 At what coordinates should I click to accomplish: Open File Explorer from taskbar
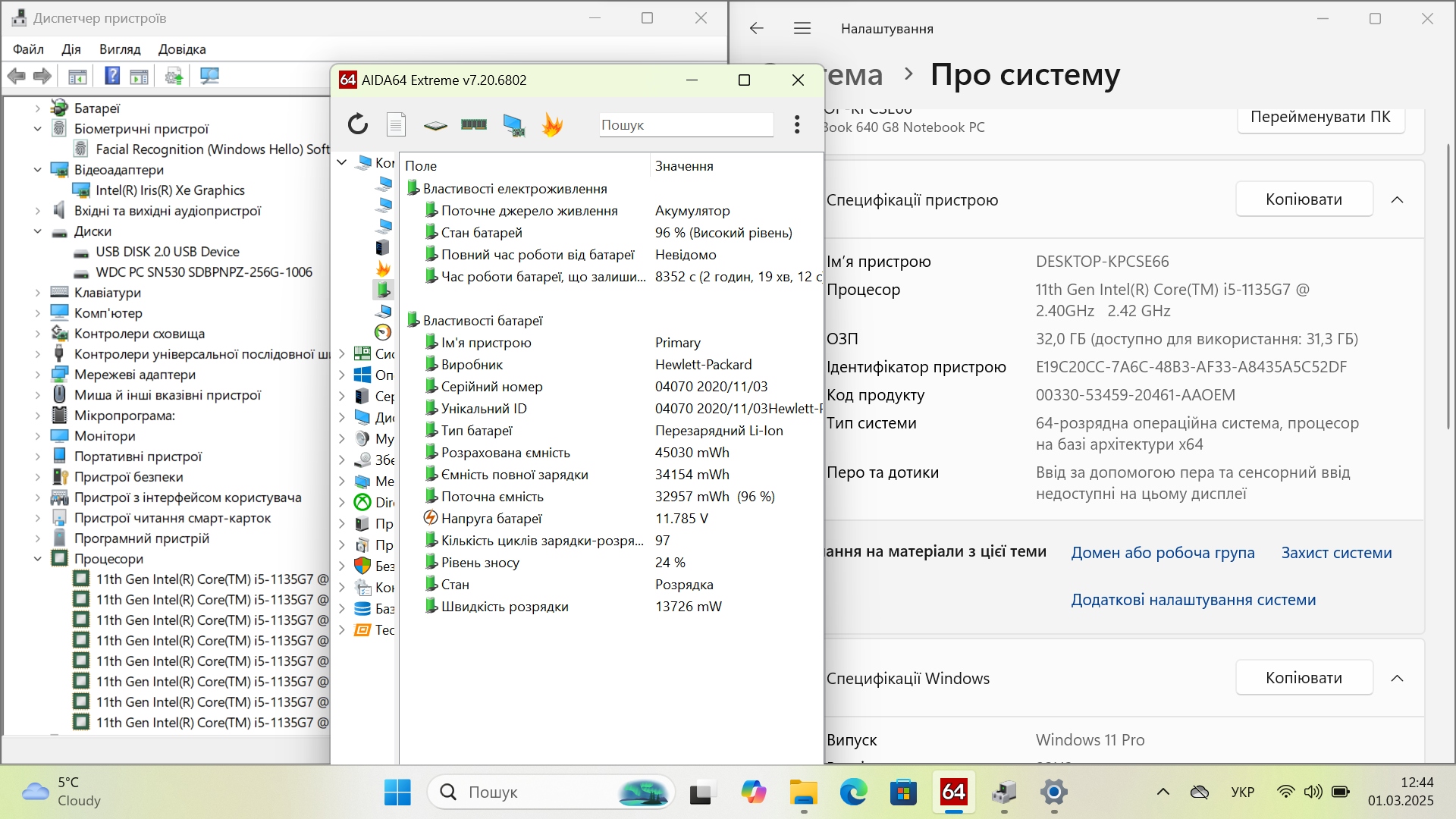[803, 792]
